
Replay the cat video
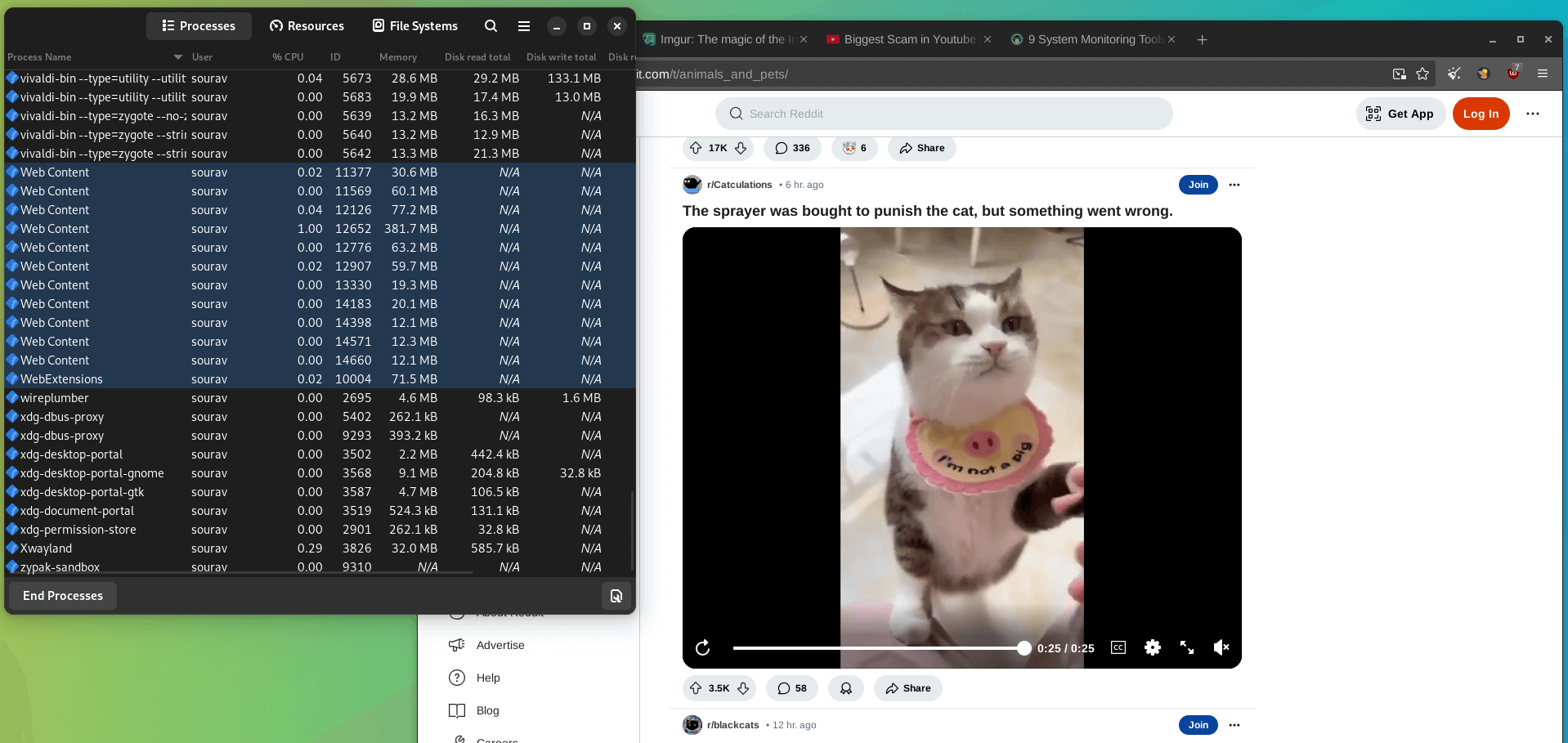(702, 648)
